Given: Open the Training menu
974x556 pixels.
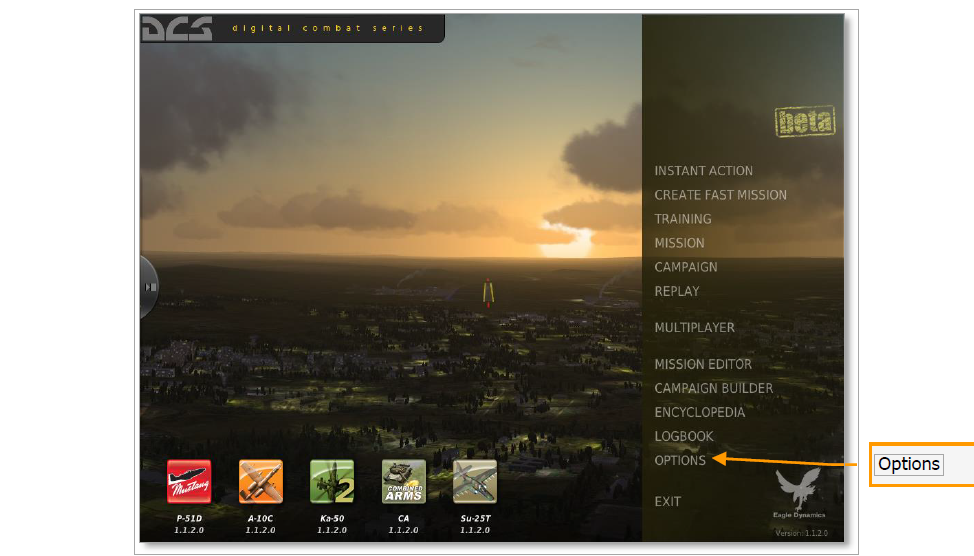Looking at the screenshot, I should click(x=683, y=219).
